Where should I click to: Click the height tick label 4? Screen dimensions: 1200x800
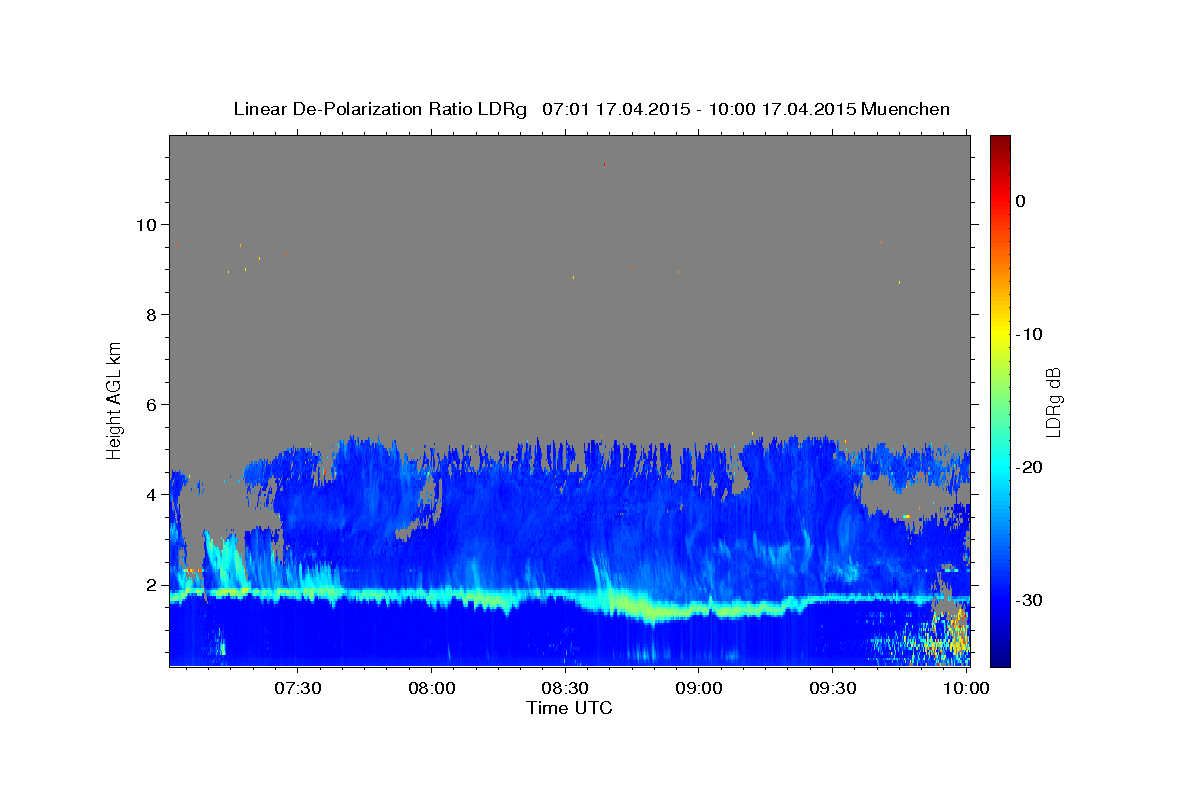click(x=152, y=495)
